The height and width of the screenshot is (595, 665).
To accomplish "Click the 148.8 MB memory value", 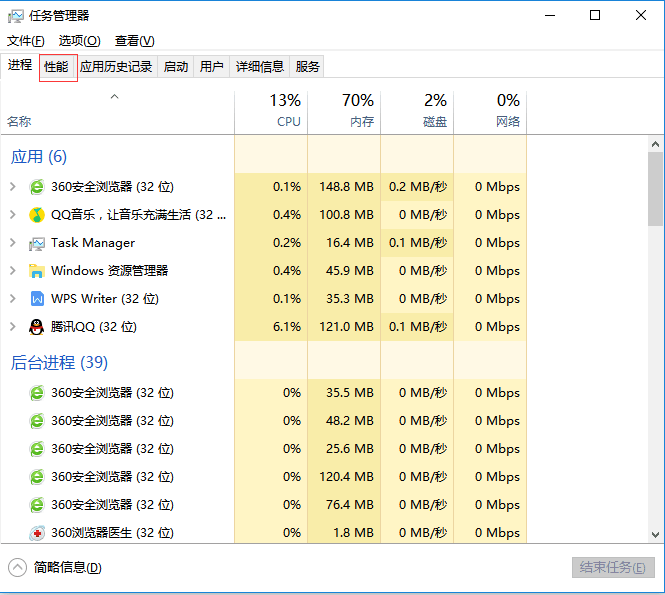I will (346, 187).
